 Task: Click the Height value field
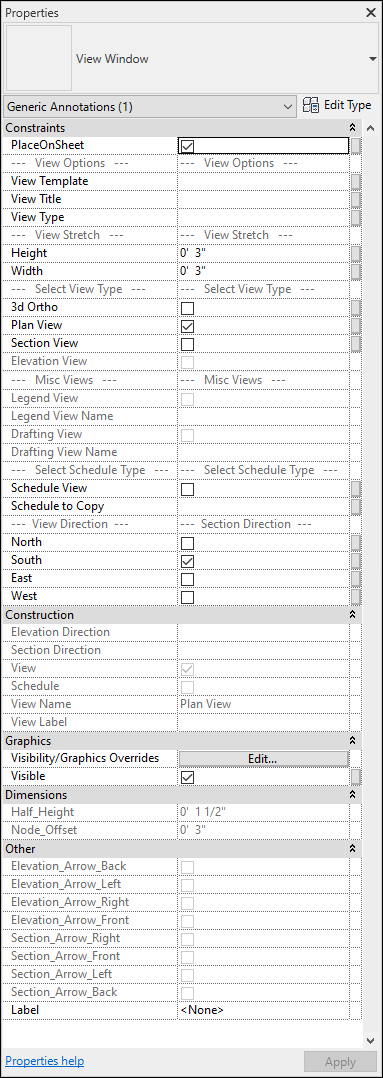[263, 253]
